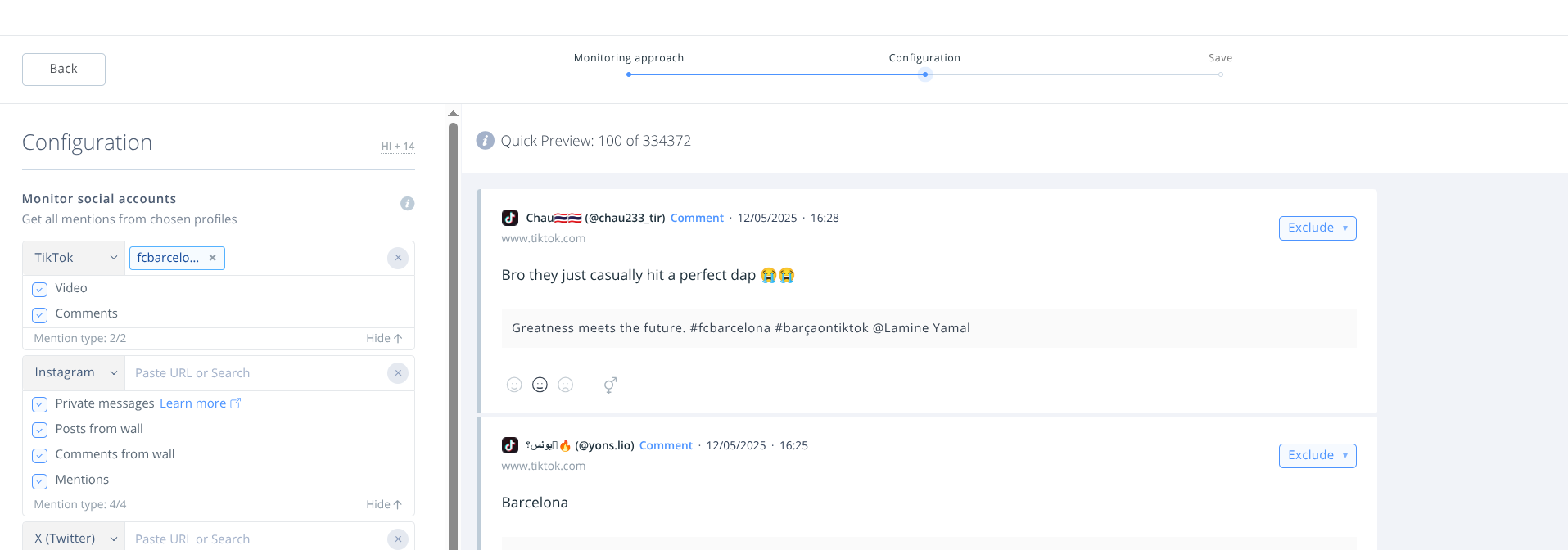Set negative sentiment on chau233_tir comment
This screenshot has height=550, width=1568.
point(565,385)
